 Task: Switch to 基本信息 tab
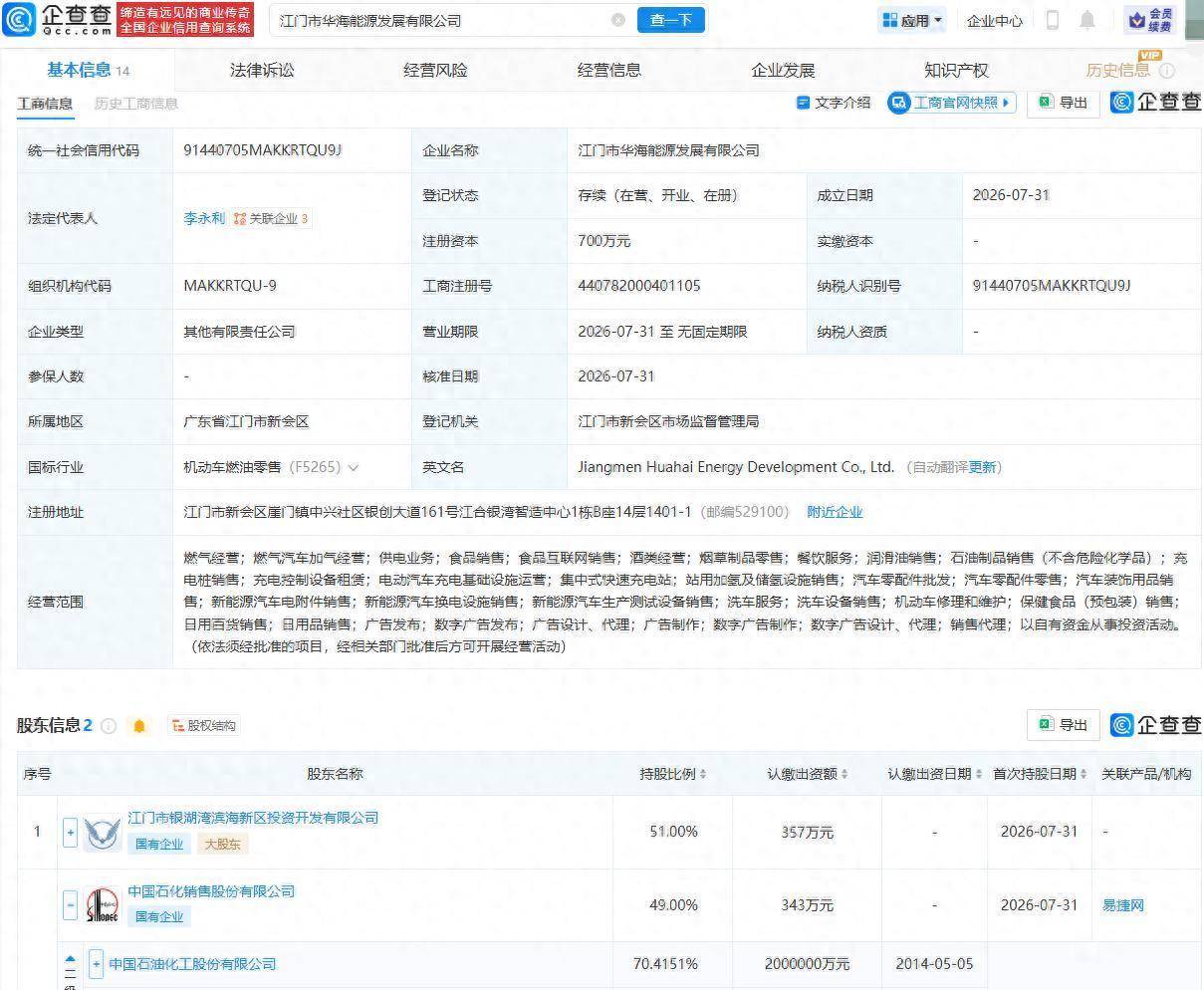pyautogui.click(x=88, y=70)
